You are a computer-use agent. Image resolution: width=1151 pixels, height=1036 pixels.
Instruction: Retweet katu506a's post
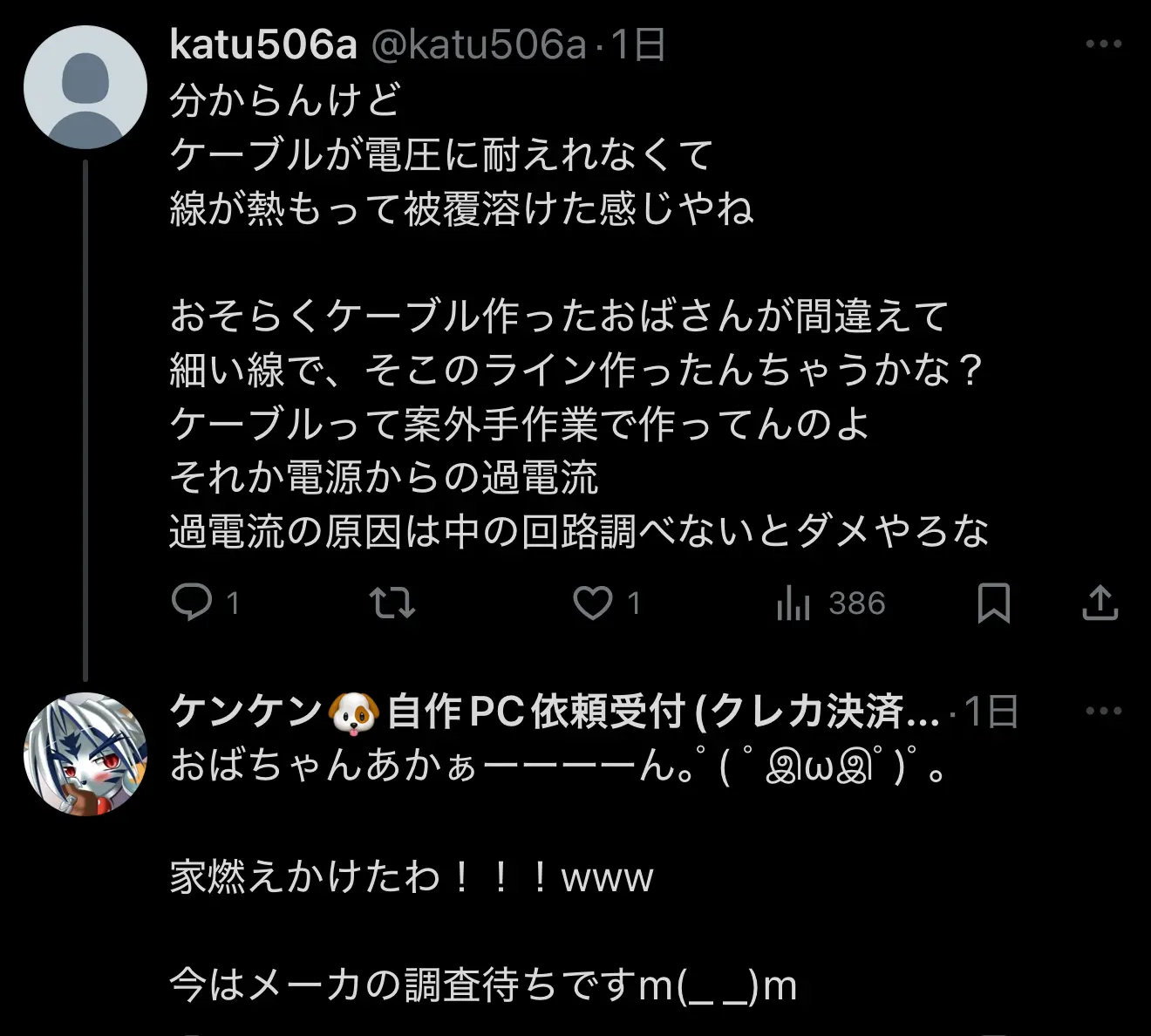click(392, 603)
